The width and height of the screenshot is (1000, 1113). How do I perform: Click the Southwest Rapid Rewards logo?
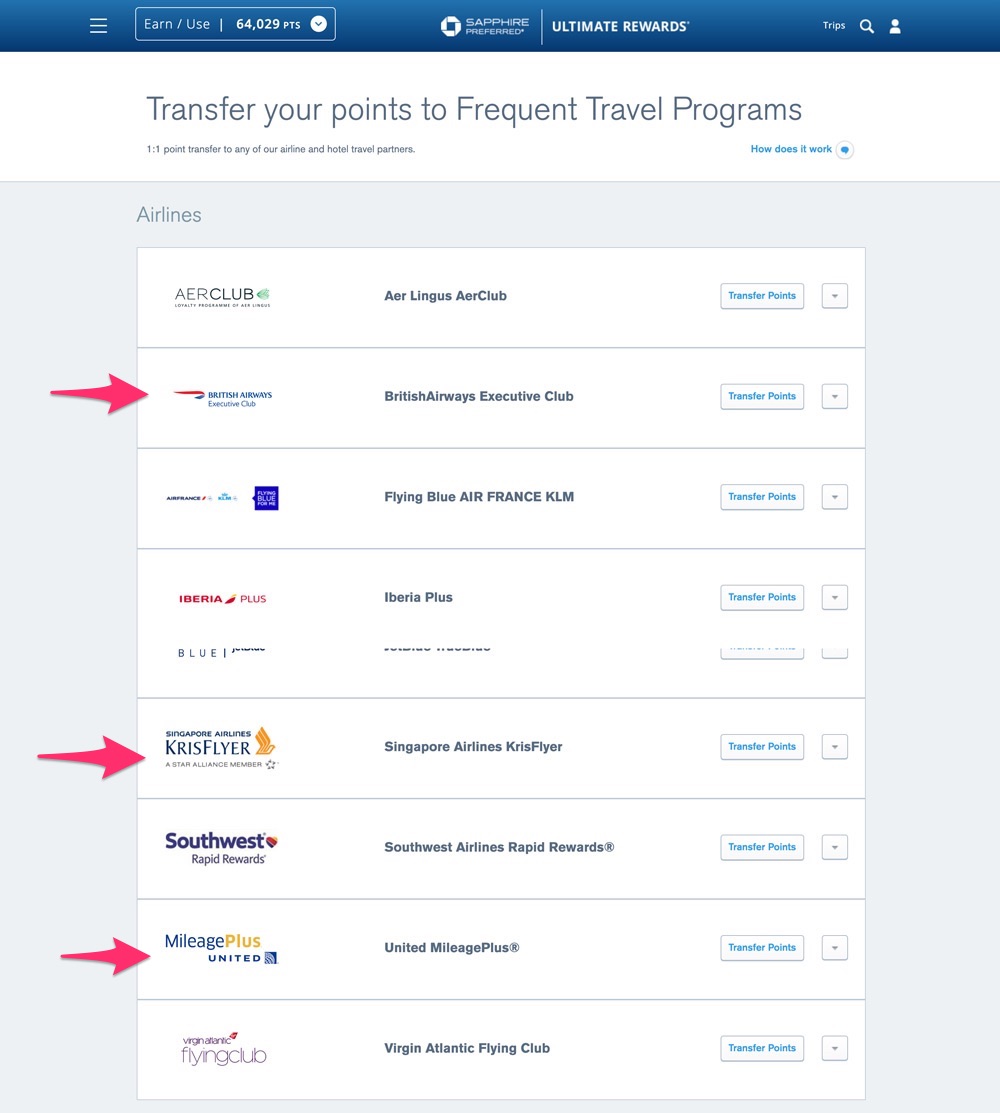(x=221, y=847)
